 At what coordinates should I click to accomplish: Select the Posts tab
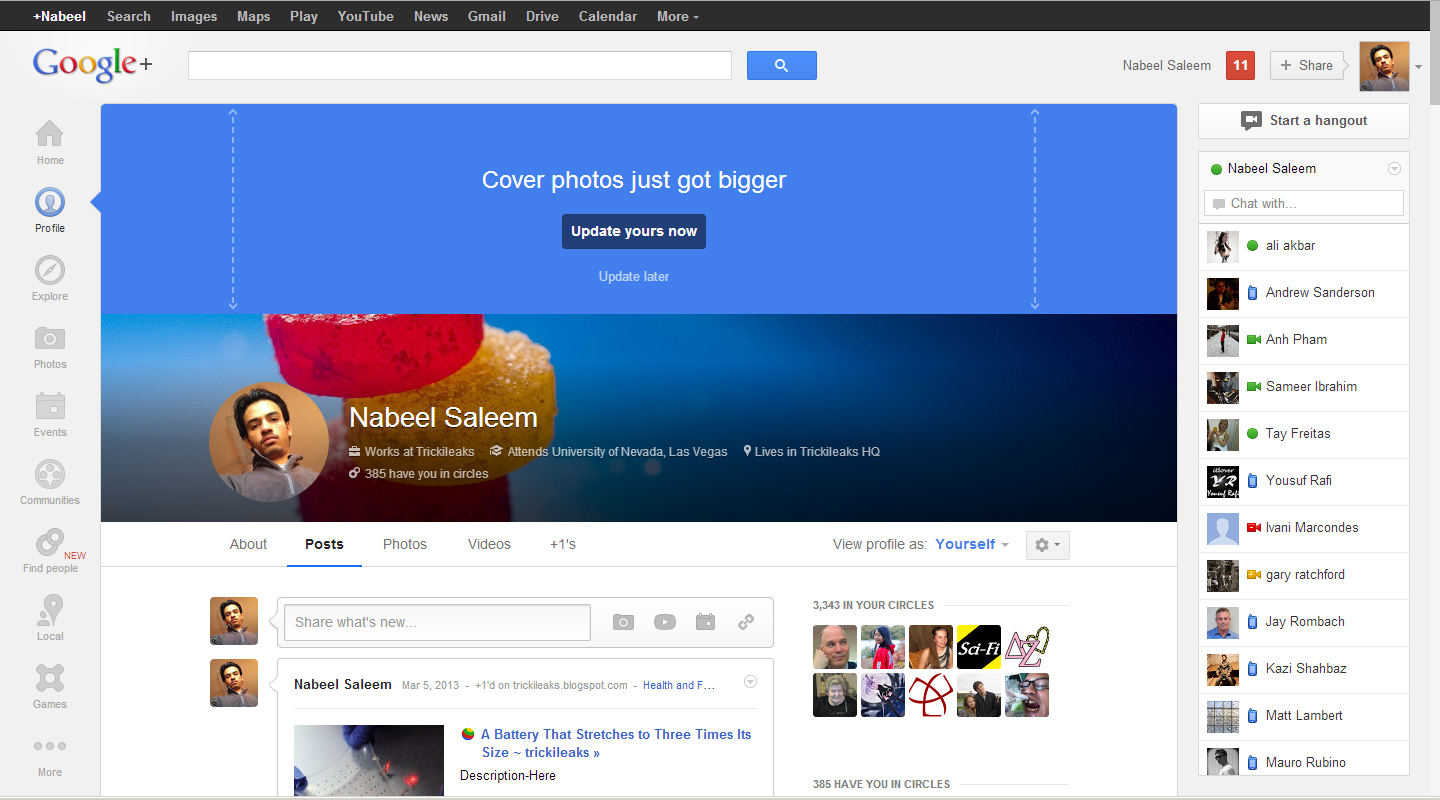[324, 545]
